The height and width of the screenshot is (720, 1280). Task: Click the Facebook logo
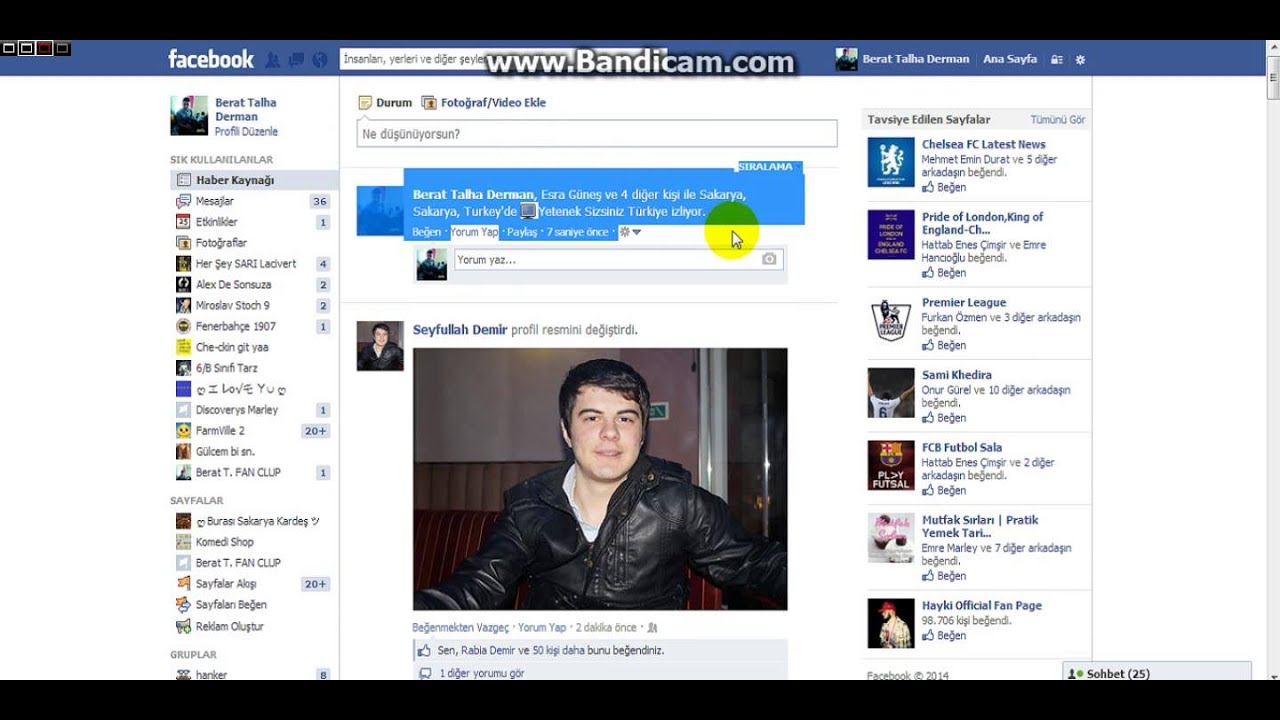point(211,59)
